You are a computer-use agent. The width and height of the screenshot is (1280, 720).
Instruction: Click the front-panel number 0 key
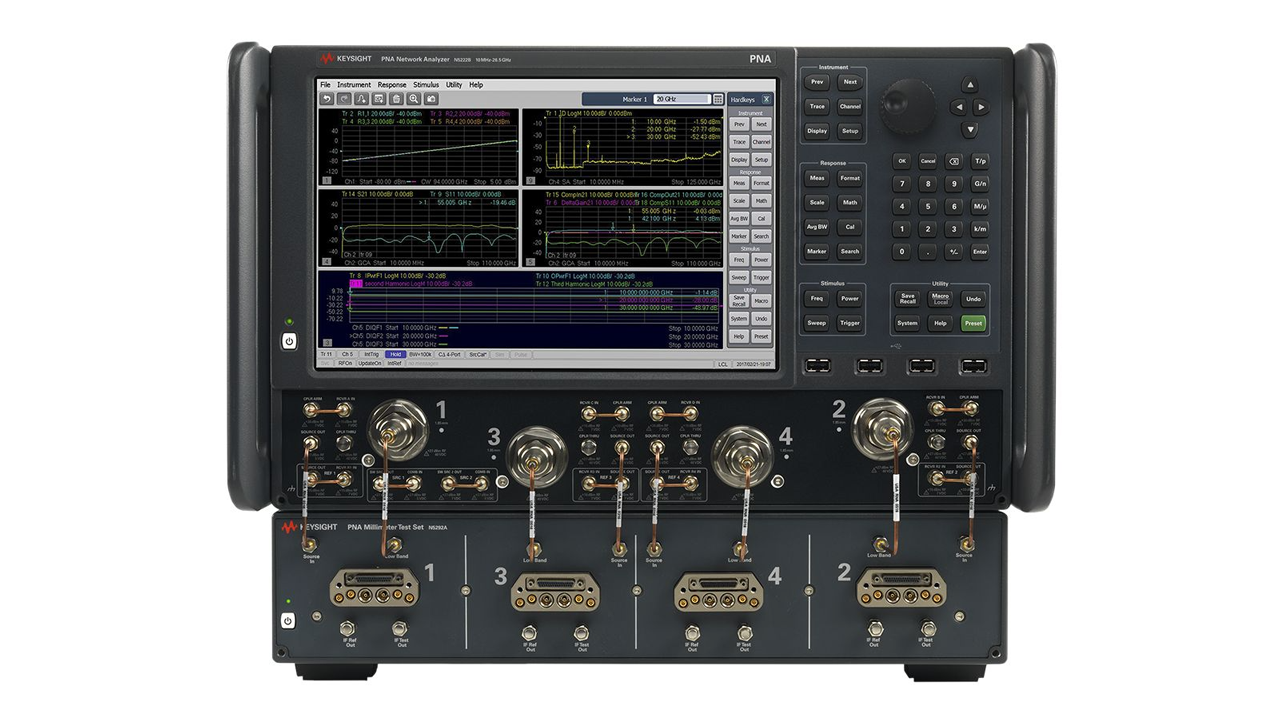pos(903,251)
